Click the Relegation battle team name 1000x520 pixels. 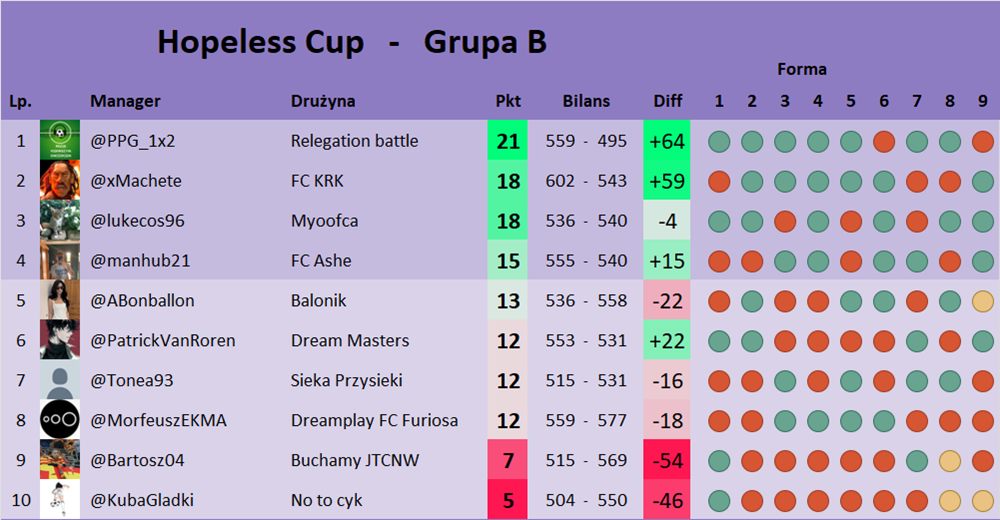354,141
